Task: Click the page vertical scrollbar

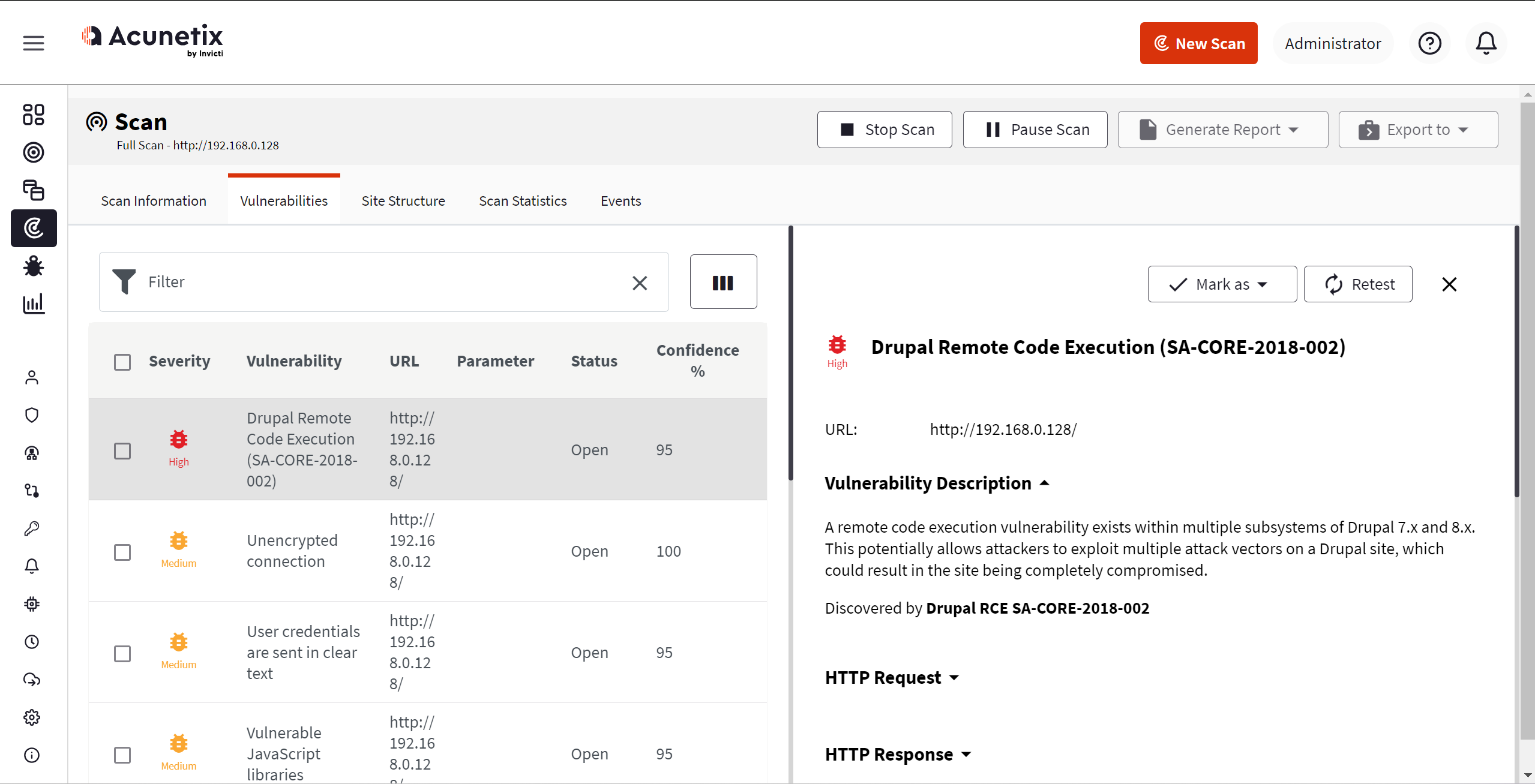Action: click(x=1527, y=420)
